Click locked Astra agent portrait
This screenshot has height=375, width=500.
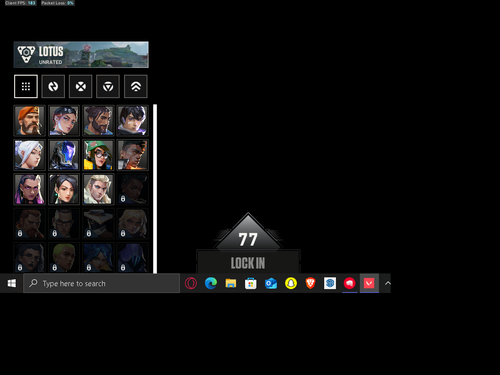(x=133, y=189)
